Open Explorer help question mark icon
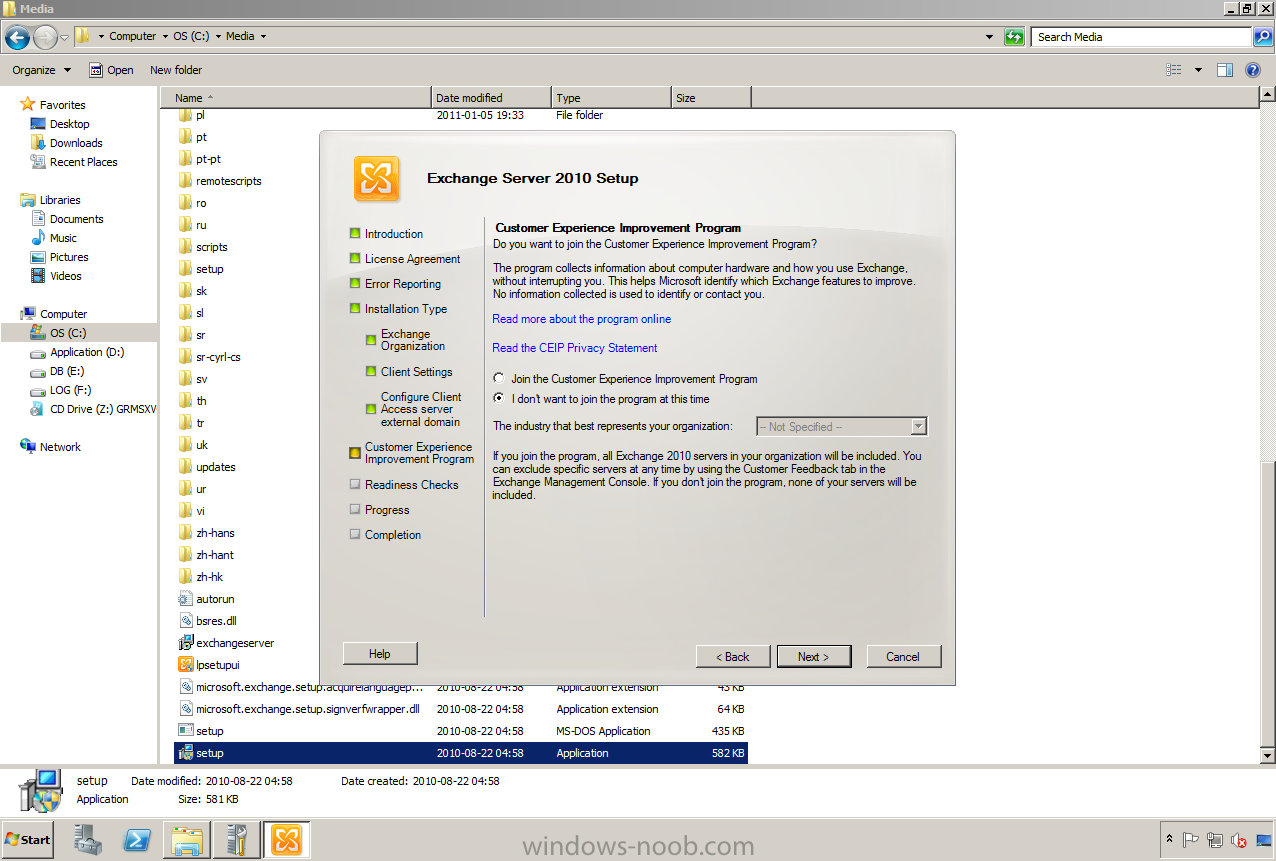The height and width of the screenshot is (861, 1276). click(x=1253, y=70)
